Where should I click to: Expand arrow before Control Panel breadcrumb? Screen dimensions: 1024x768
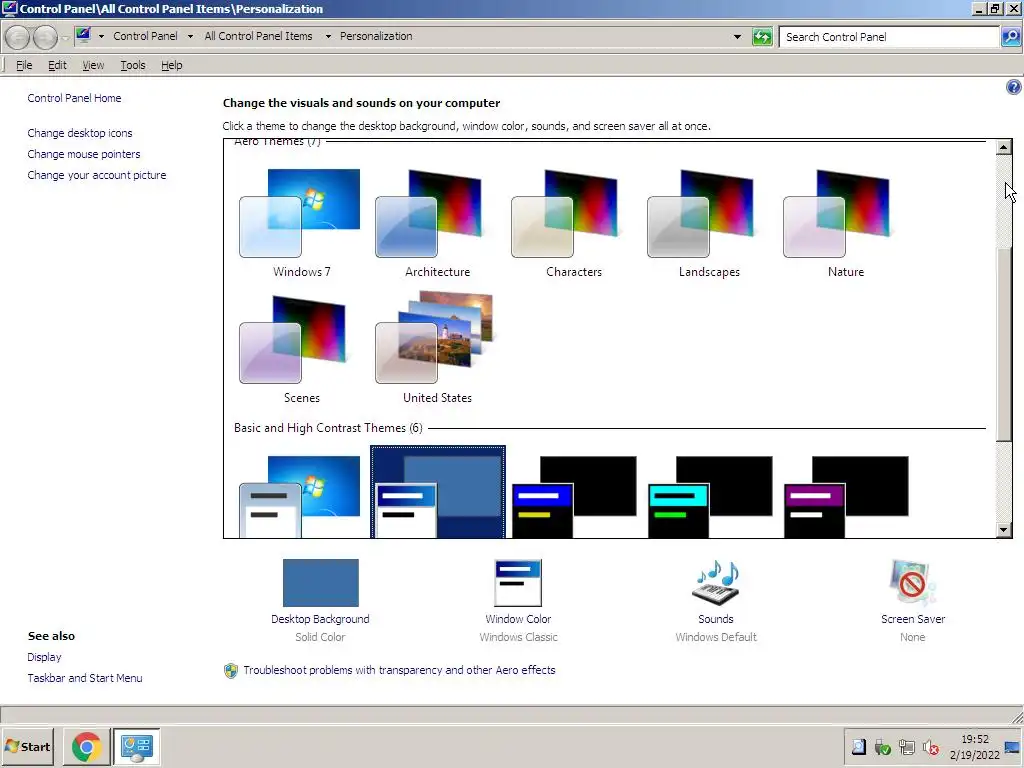101,37
